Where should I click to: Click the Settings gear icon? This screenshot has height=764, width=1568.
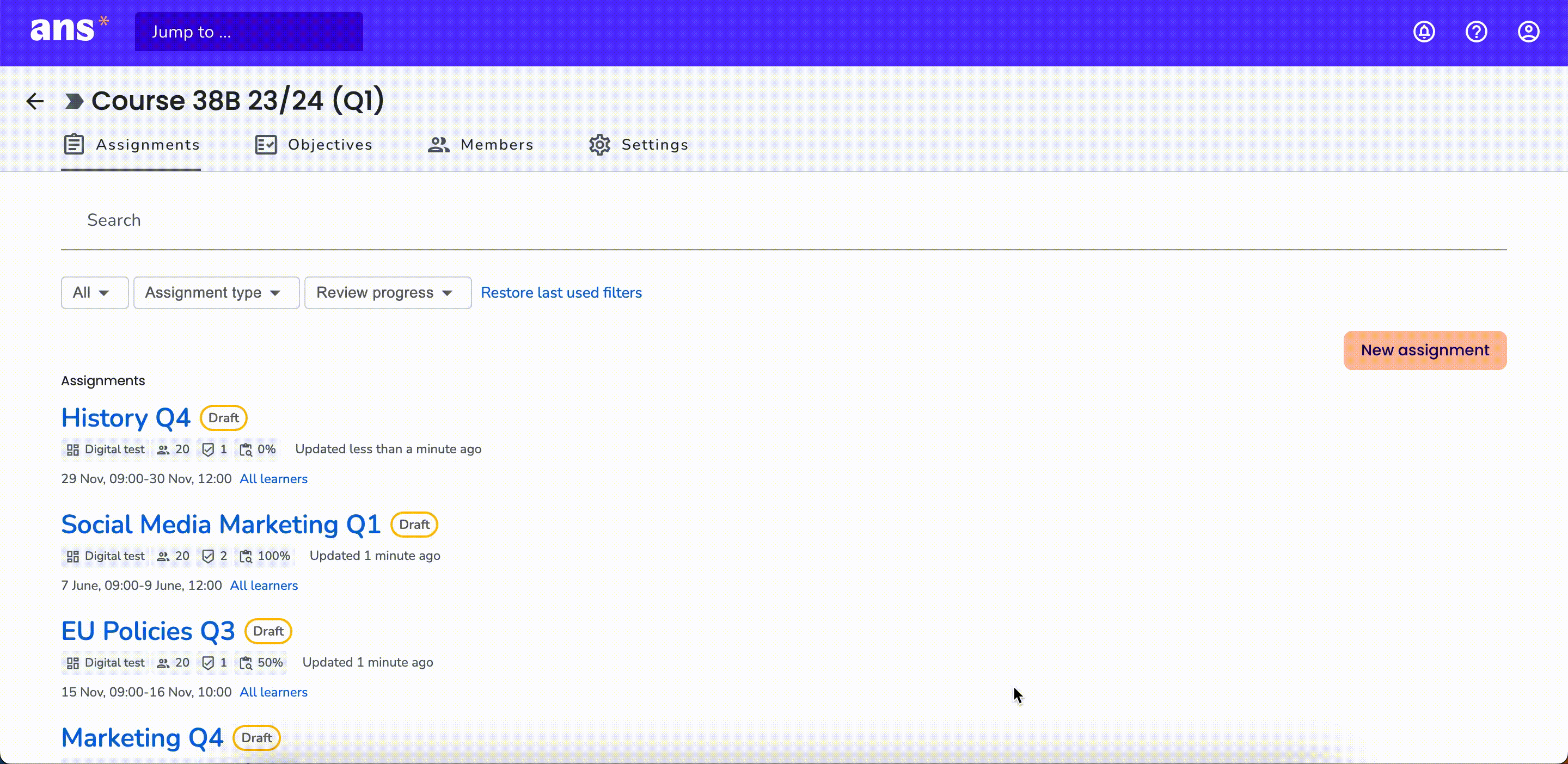[x=599, y=145]
